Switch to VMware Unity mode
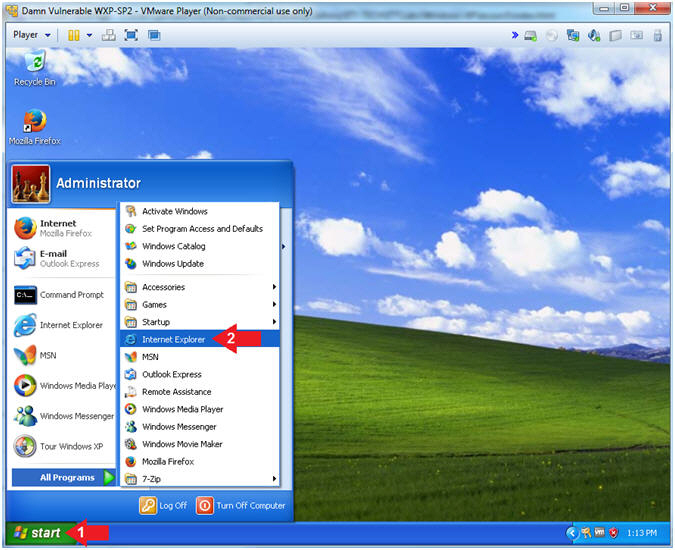This screenshot has width=675, height=550. (154, 35)
